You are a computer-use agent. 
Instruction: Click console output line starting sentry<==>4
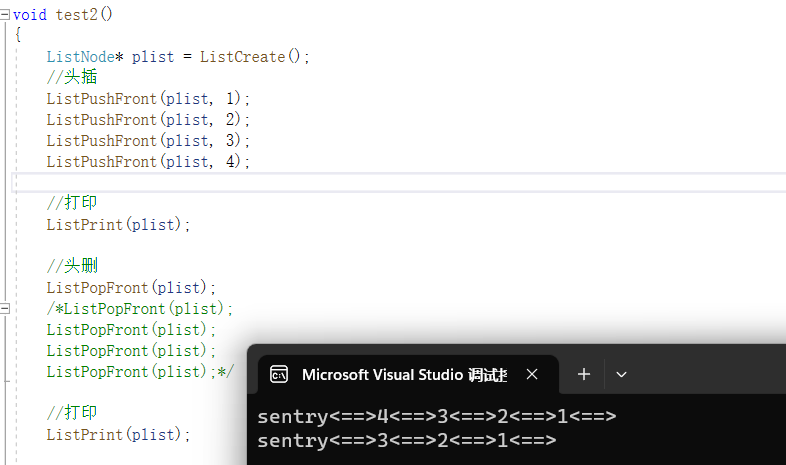point(437,416)
